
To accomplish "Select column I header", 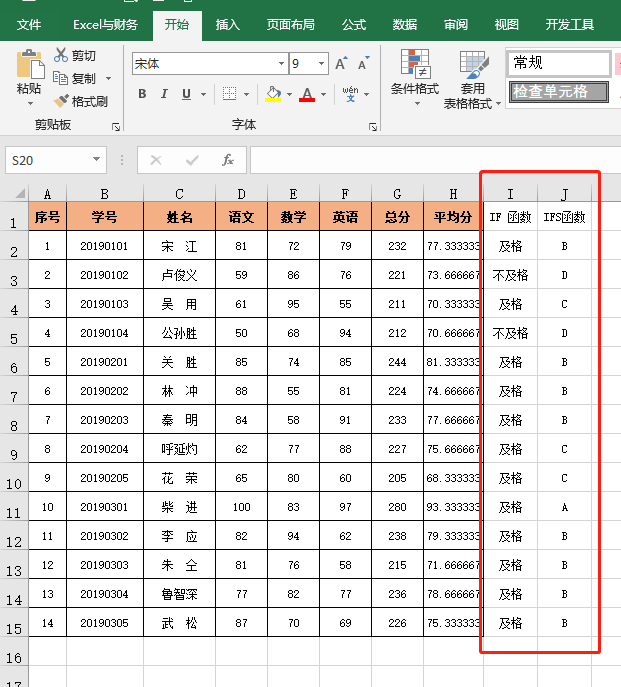I will 510,194.
